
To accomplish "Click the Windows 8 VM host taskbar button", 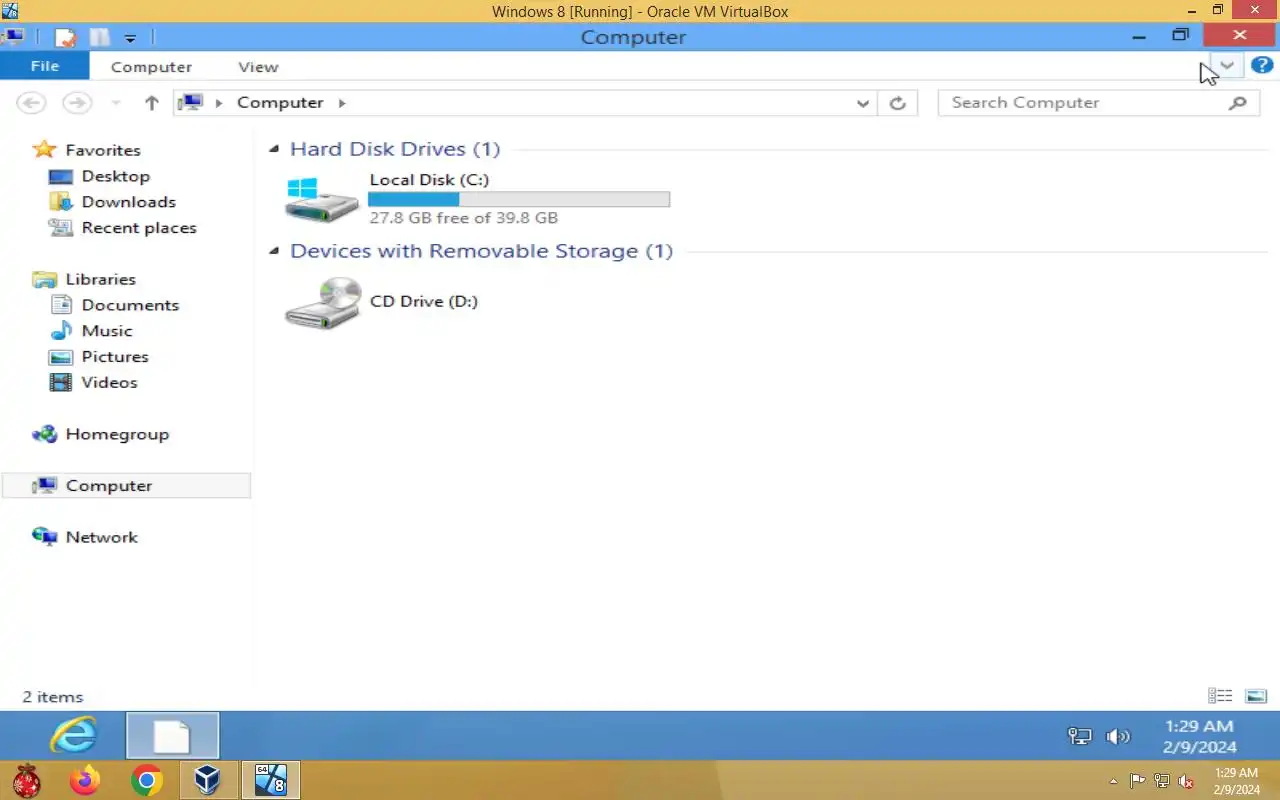I will 270,780.
